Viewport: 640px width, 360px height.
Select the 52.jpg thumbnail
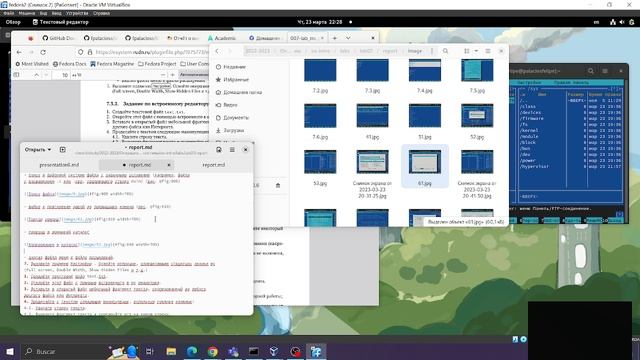(477, 116)
